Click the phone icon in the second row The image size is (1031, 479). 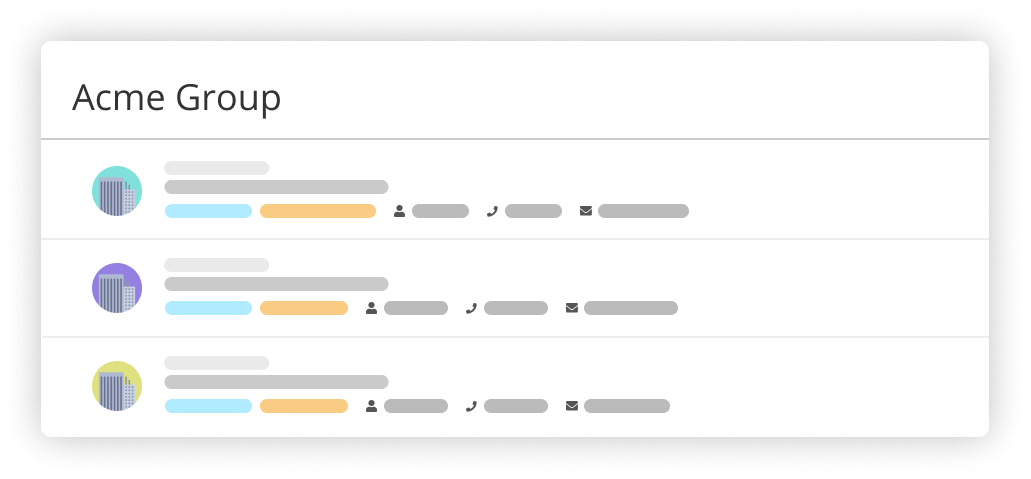point(471,308)
